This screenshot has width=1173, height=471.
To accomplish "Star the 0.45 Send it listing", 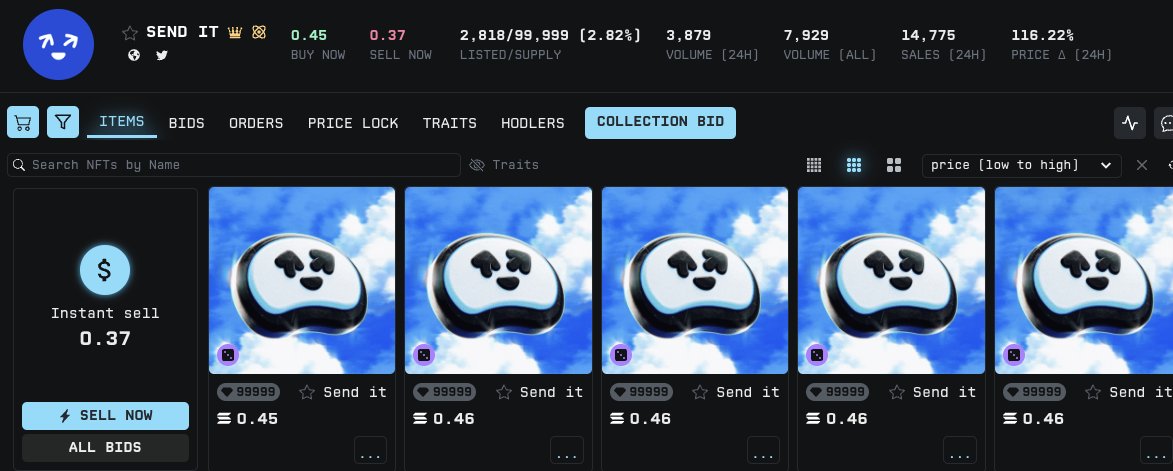I will 307,392.
